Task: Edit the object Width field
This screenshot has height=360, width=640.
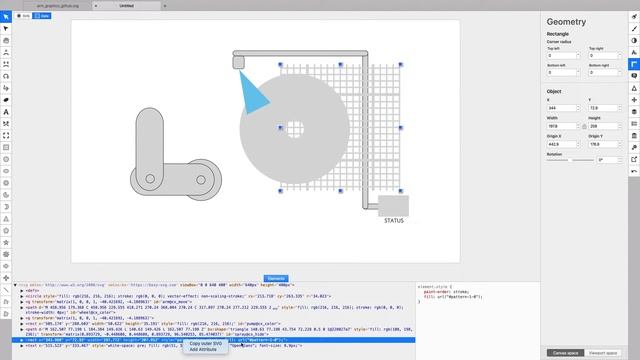Action: (563, 127)
